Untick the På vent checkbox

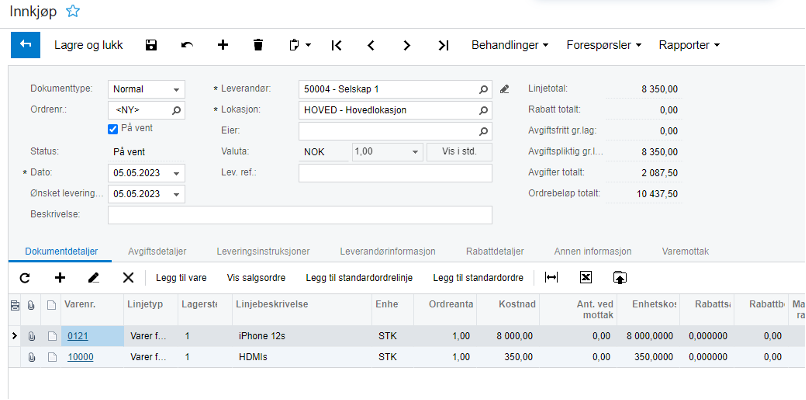click(113, 129)
